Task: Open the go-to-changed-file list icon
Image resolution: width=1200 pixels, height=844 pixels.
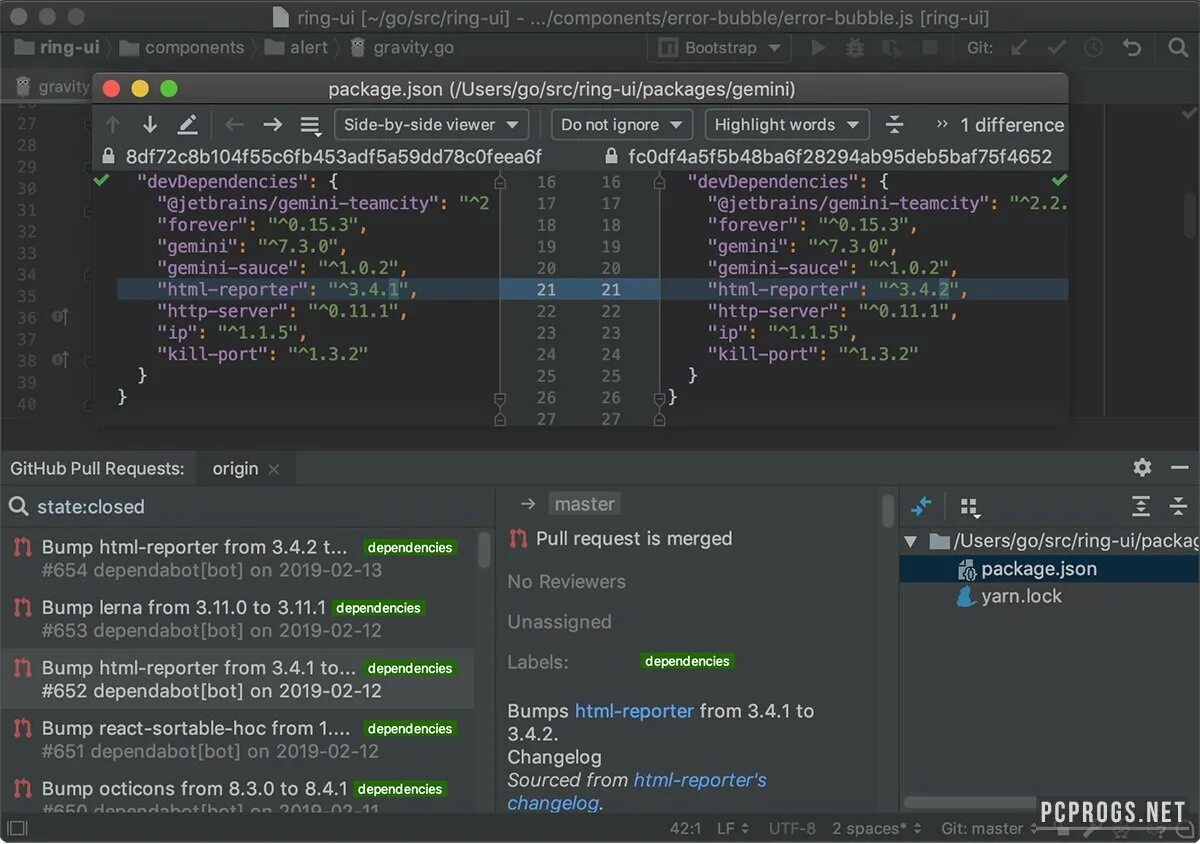Action: (311, 126)
